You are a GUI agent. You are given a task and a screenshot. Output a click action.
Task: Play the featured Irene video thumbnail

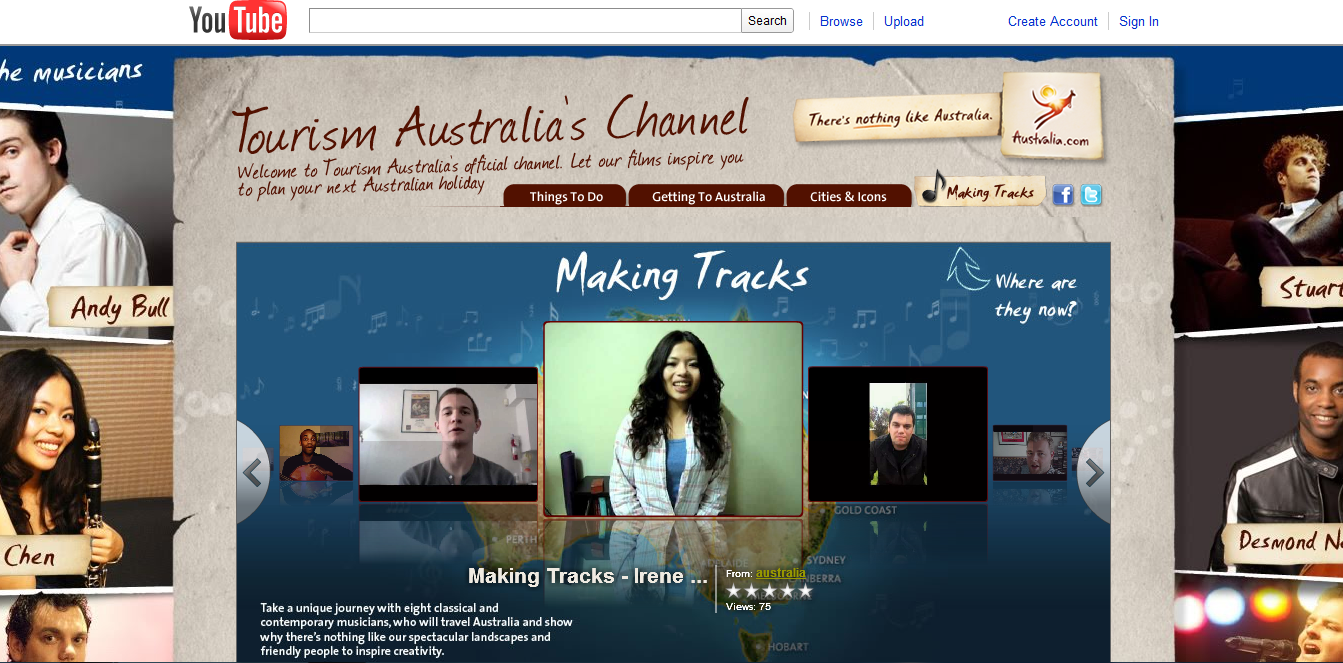673,419
